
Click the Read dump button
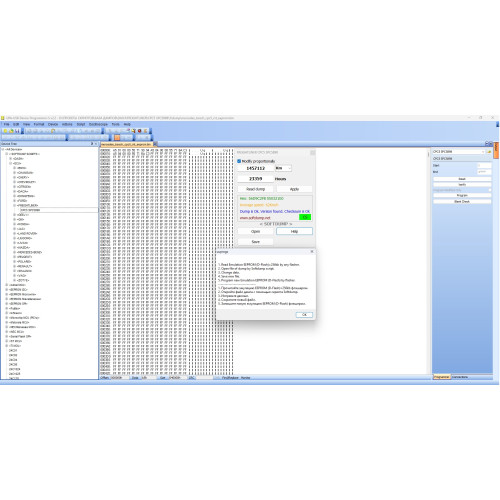coord(256,189)
